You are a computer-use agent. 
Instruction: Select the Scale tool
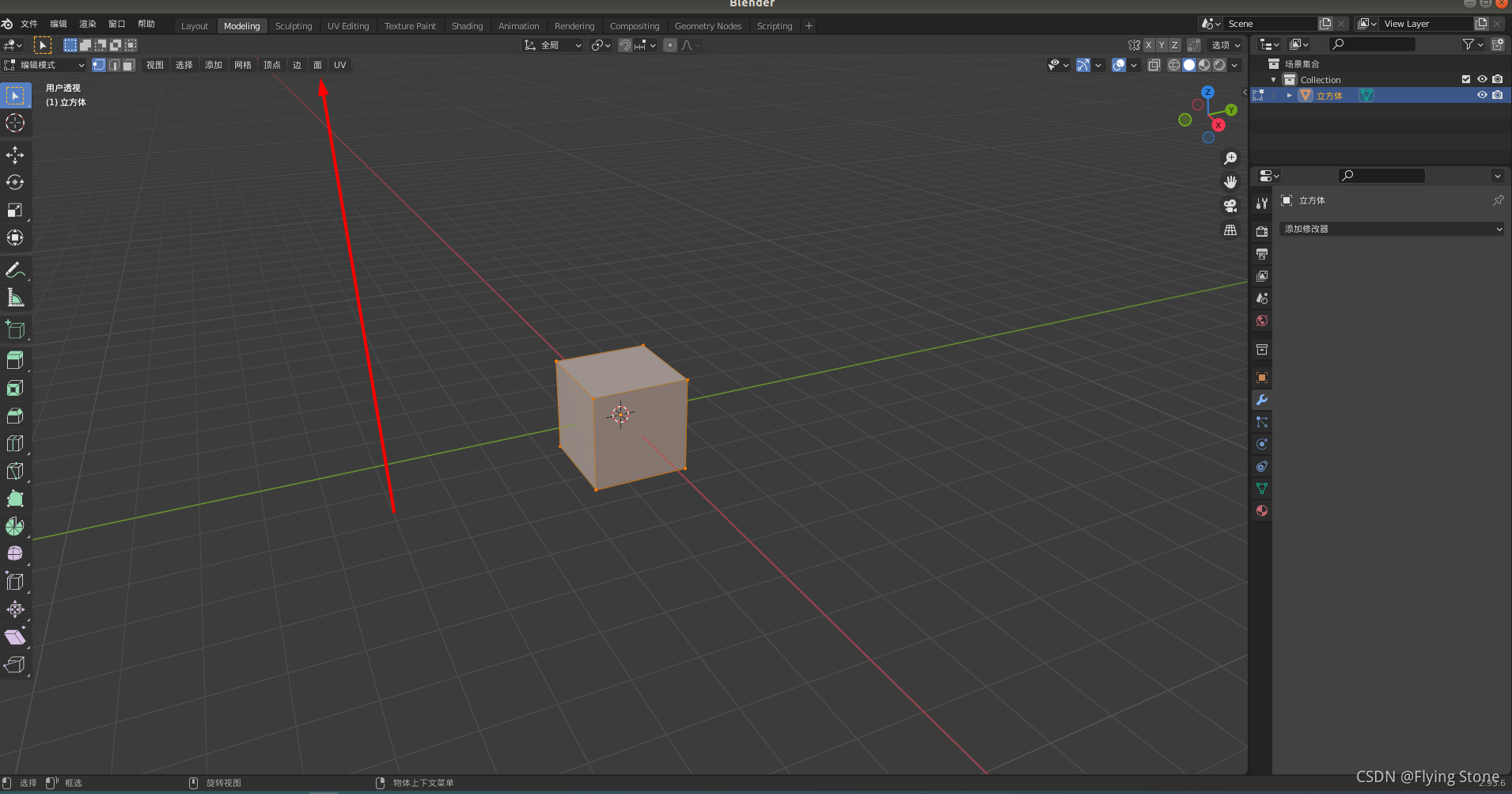click(15, 210)
